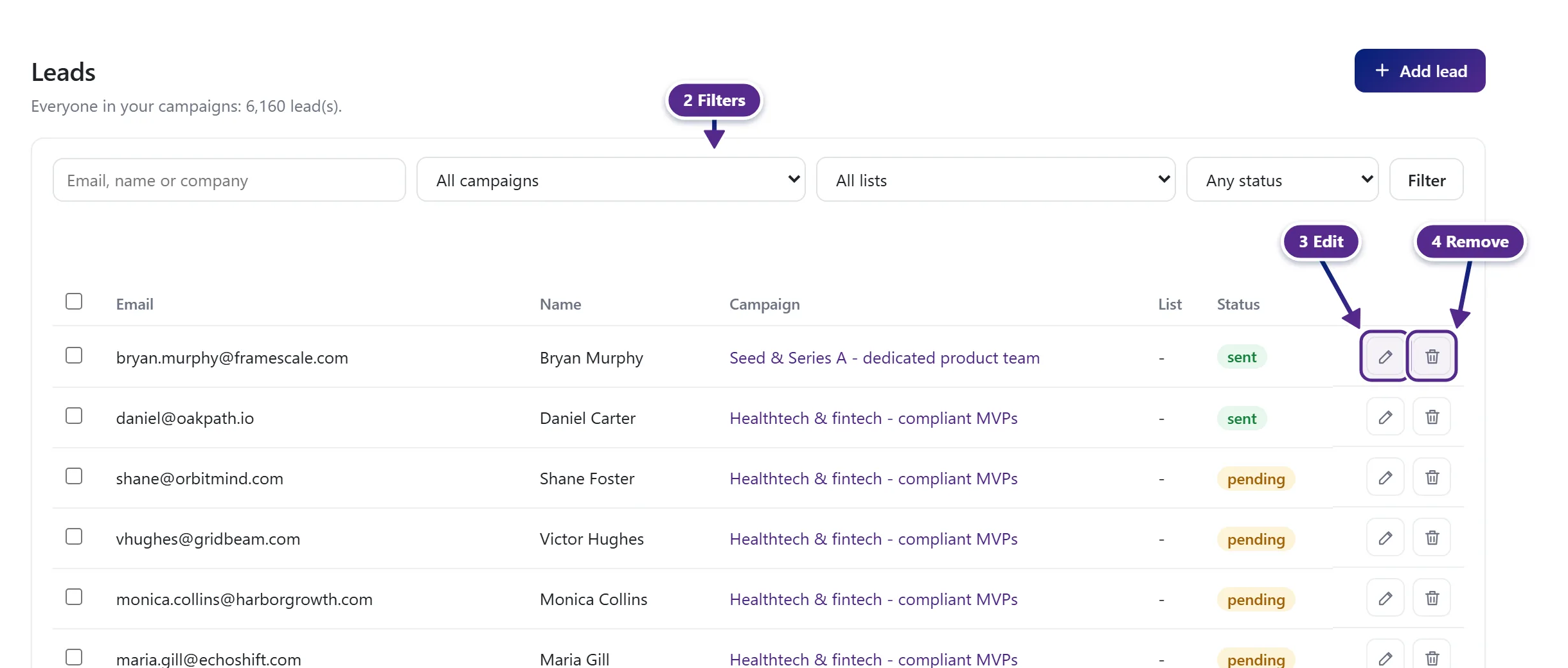Click the Add lead button
1568x668 pixels.
(x=1420, y=71)
